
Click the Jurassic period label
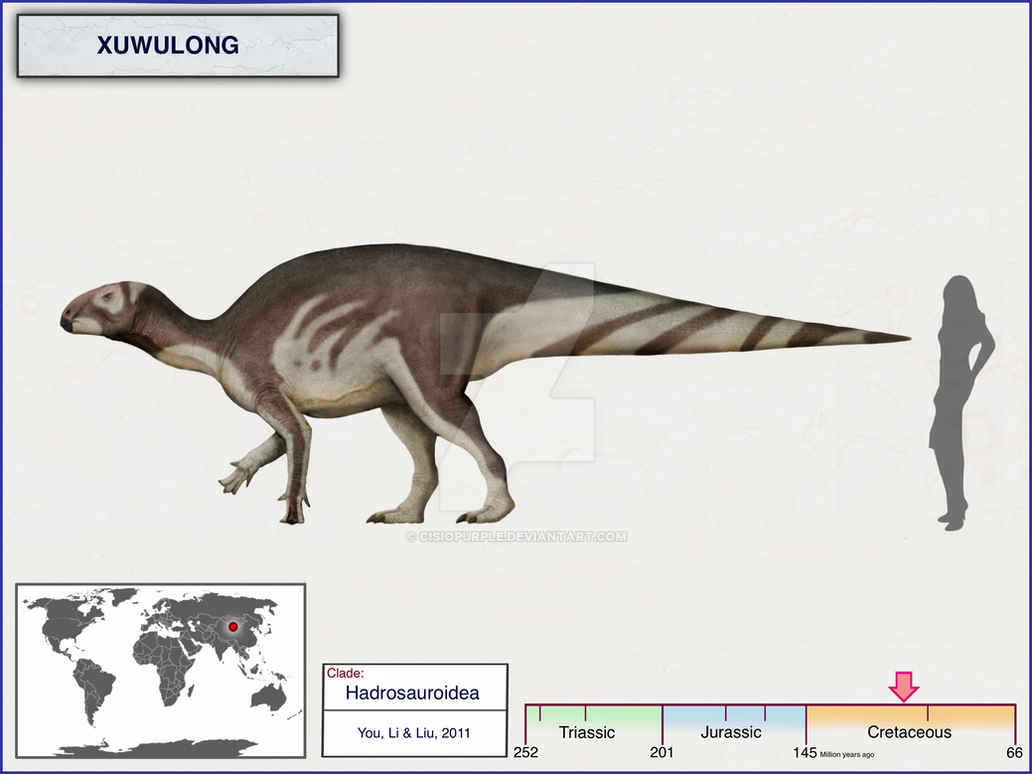[731, 733]
